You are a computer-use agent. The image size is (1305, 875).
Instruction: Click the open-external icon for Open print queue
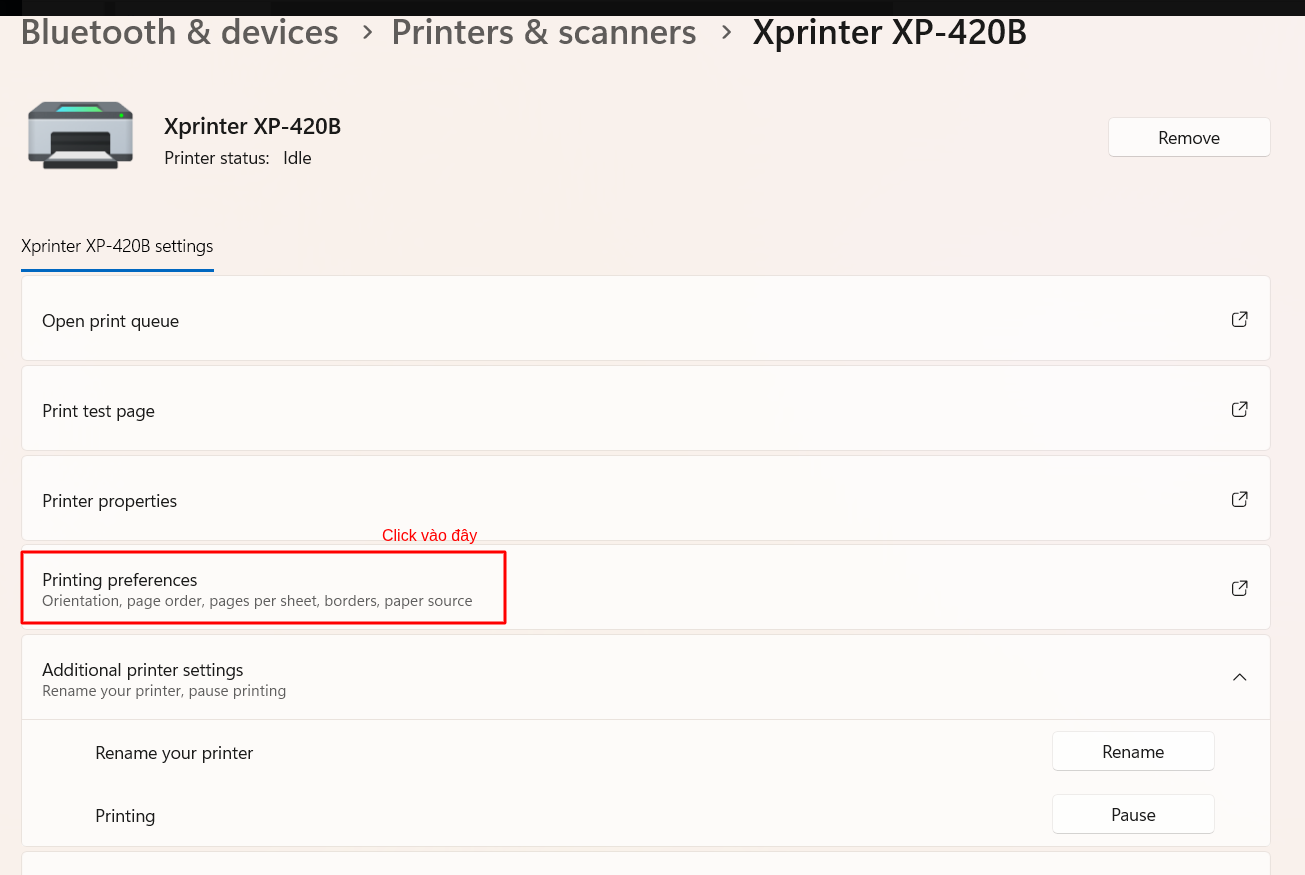point(1239,320)
